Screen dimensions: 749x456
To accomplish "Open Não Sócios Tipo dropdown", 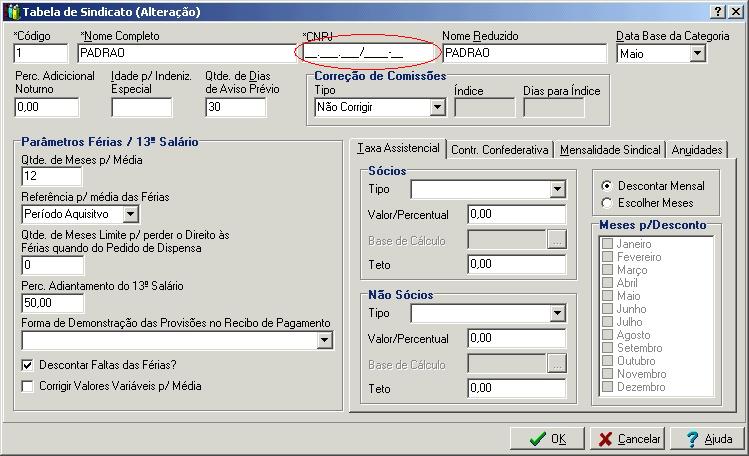I will tap(557, 313).
